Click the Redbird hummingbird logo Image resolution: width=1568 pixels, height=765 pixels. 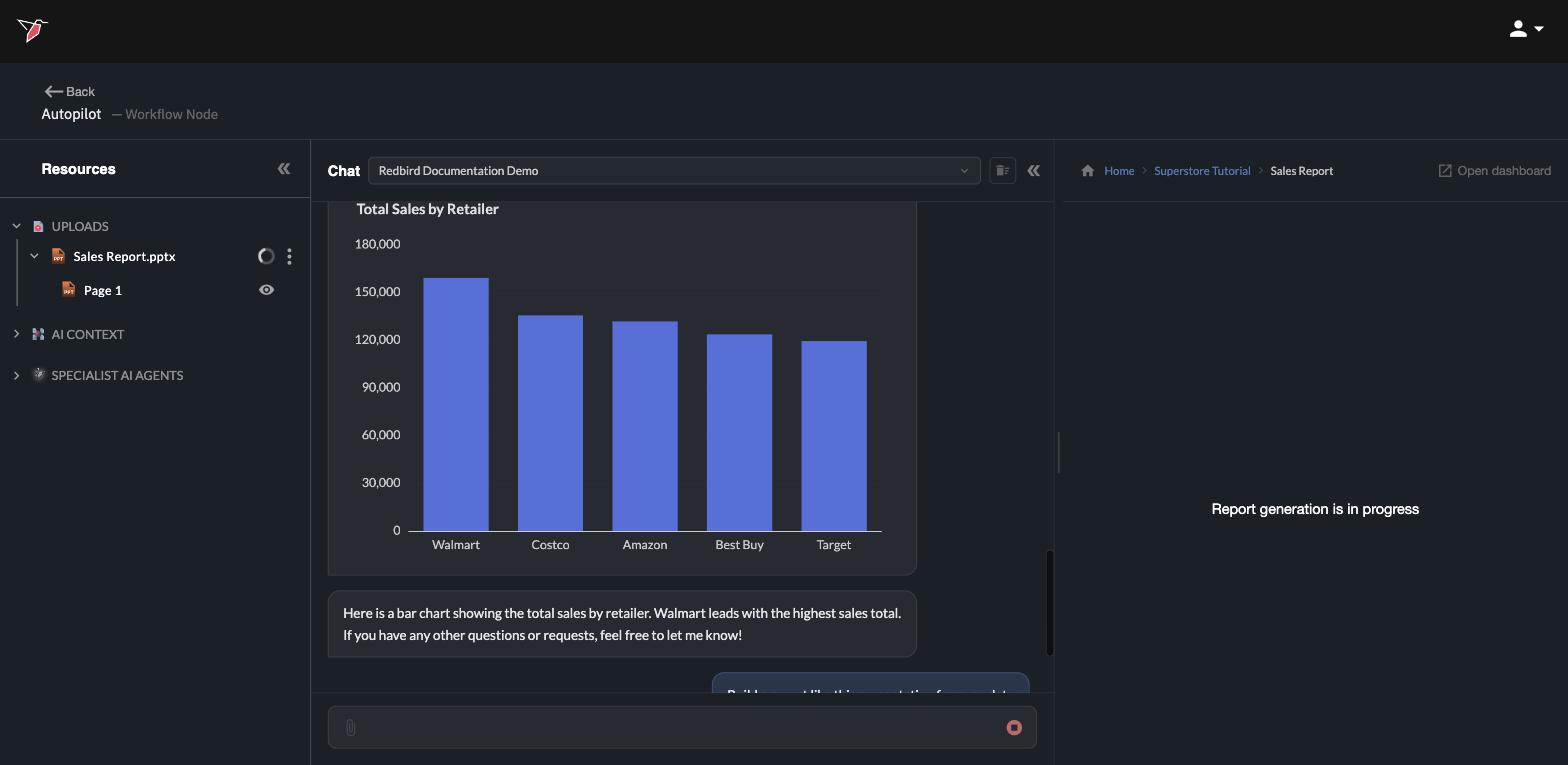point(32,30)
